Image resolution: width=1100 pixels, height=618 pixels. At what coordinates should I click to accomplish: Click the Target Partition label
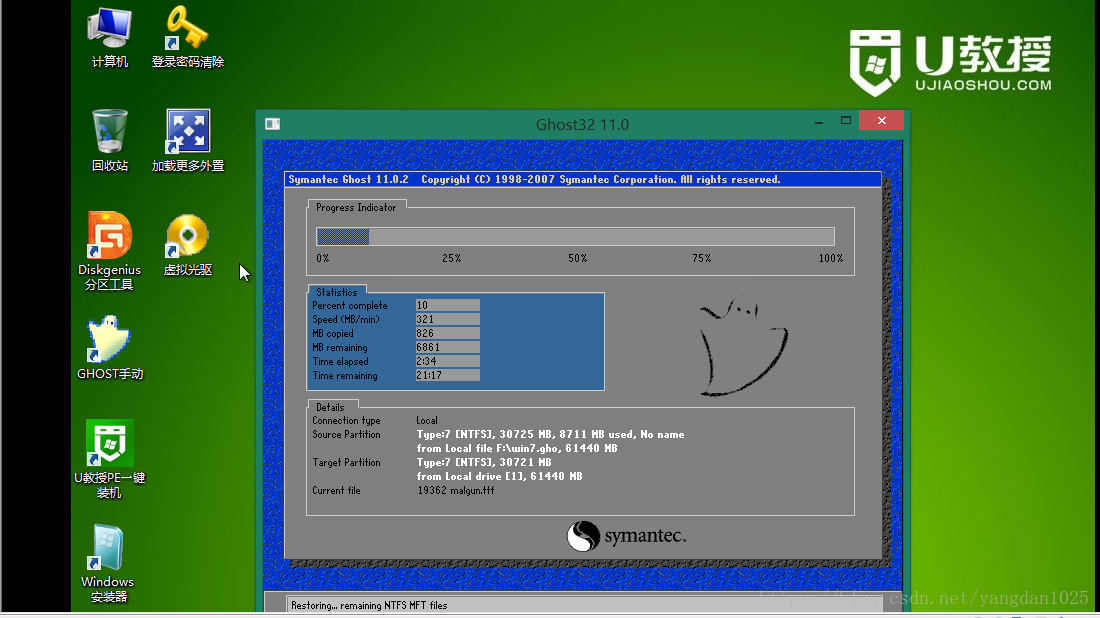pos(347,463)
